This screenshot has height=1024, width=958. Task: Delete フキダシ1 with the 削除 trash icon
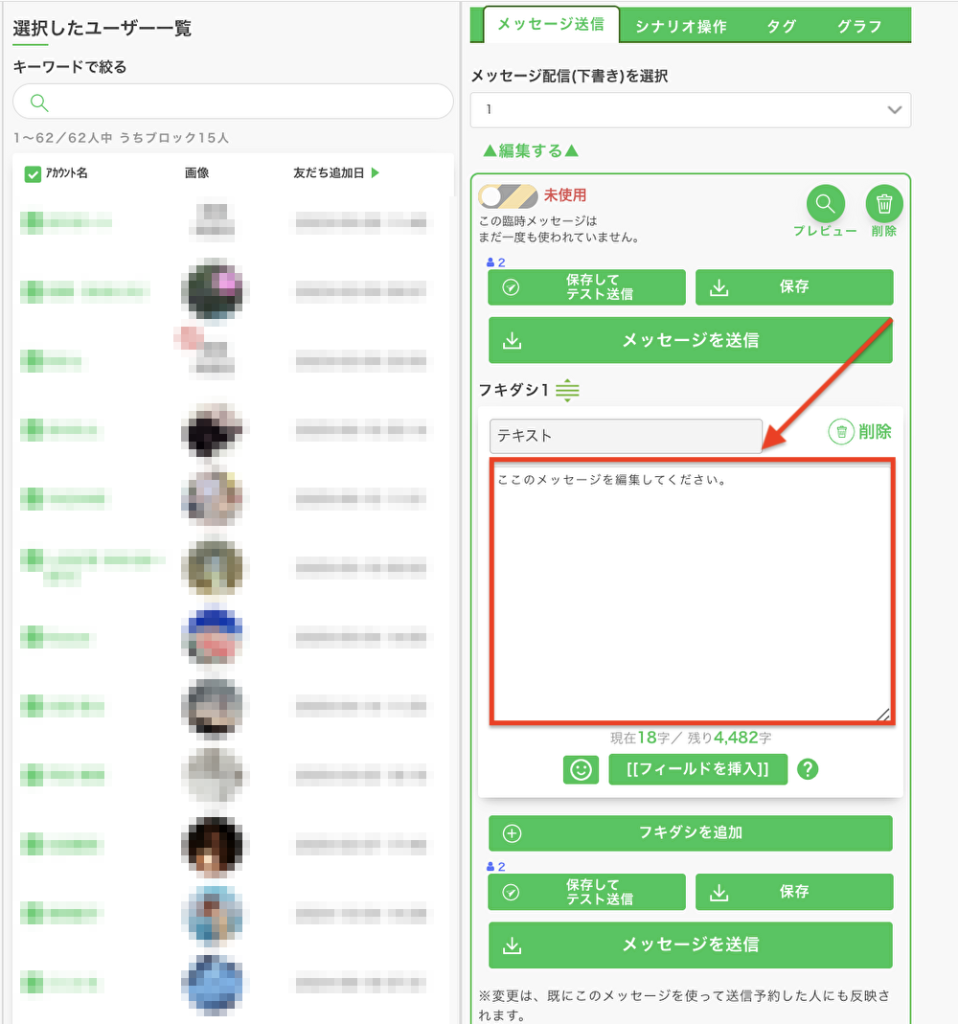859,432
